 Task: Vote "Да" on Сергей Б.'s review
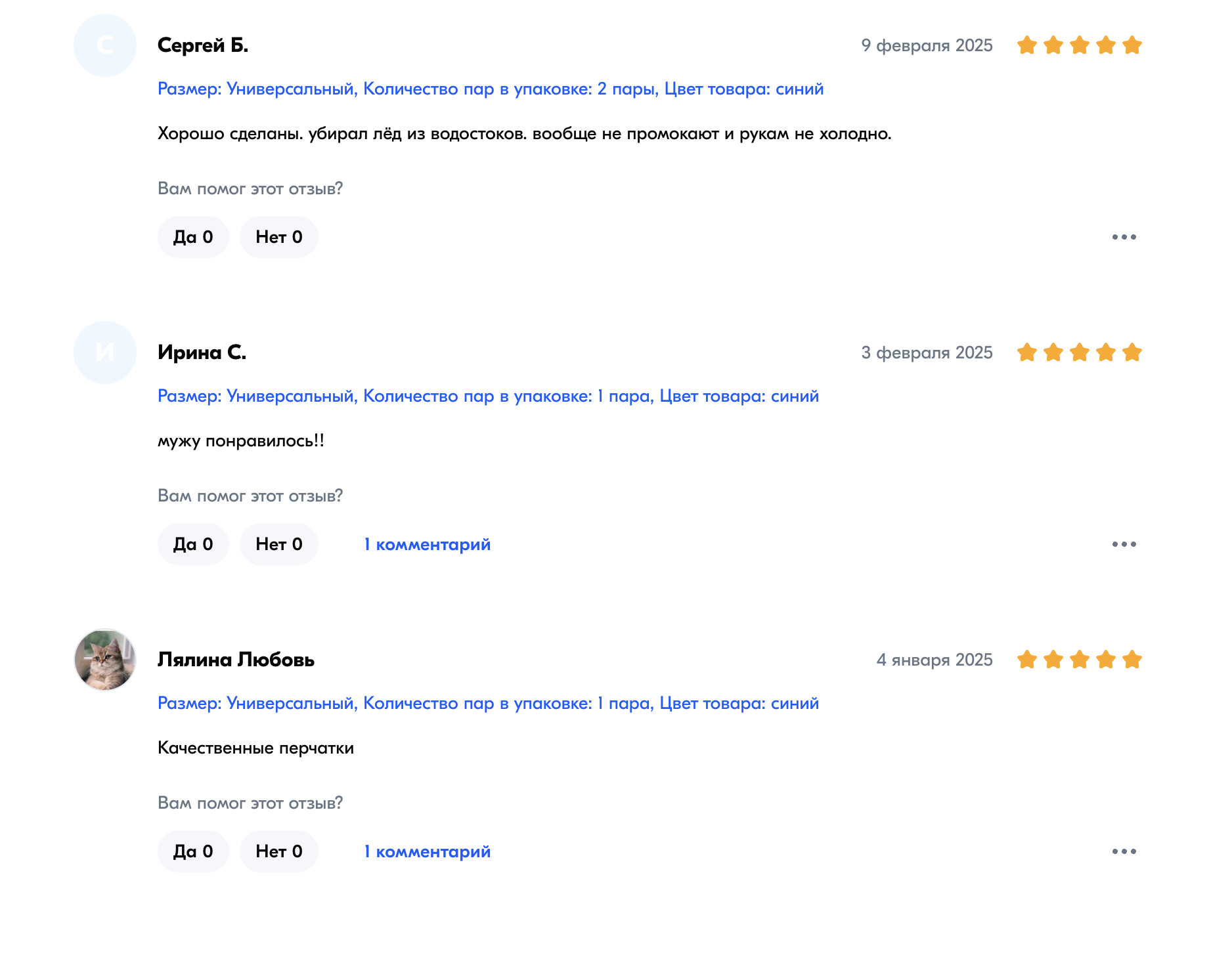point(193,237)
